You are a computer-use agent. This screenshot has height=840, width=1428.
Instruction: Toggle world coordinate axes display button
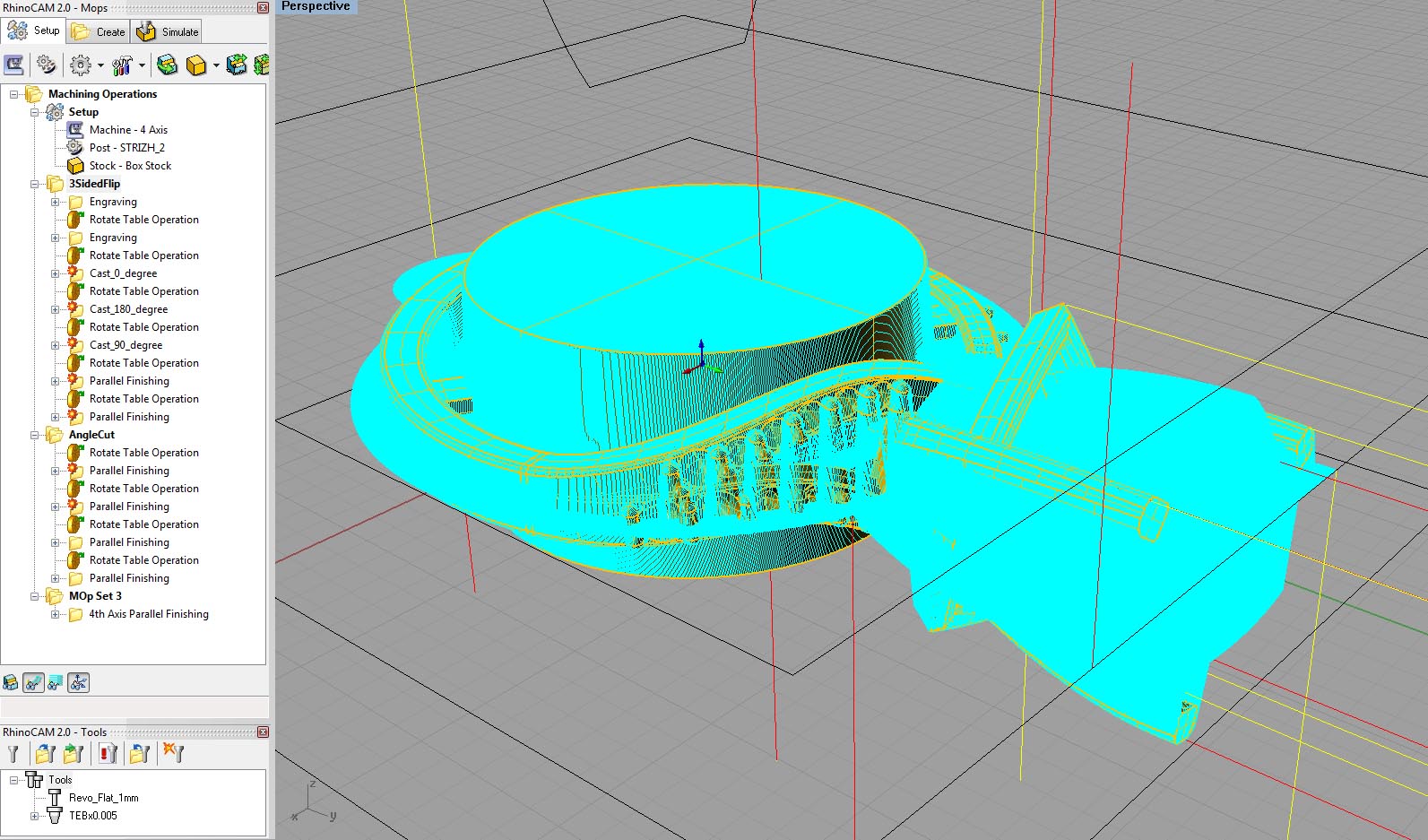(x=79, y=683)
